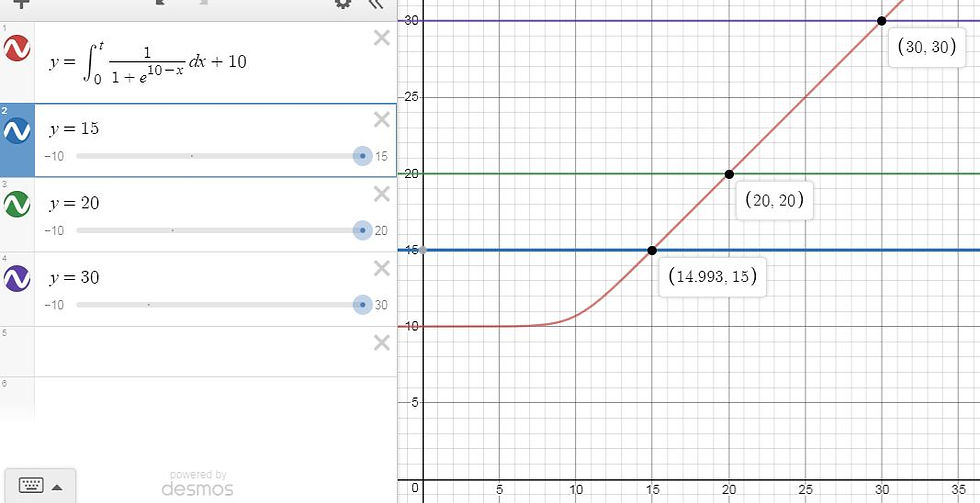
Task: Hide the blue y = 15 line
Action: pos(17,131)
